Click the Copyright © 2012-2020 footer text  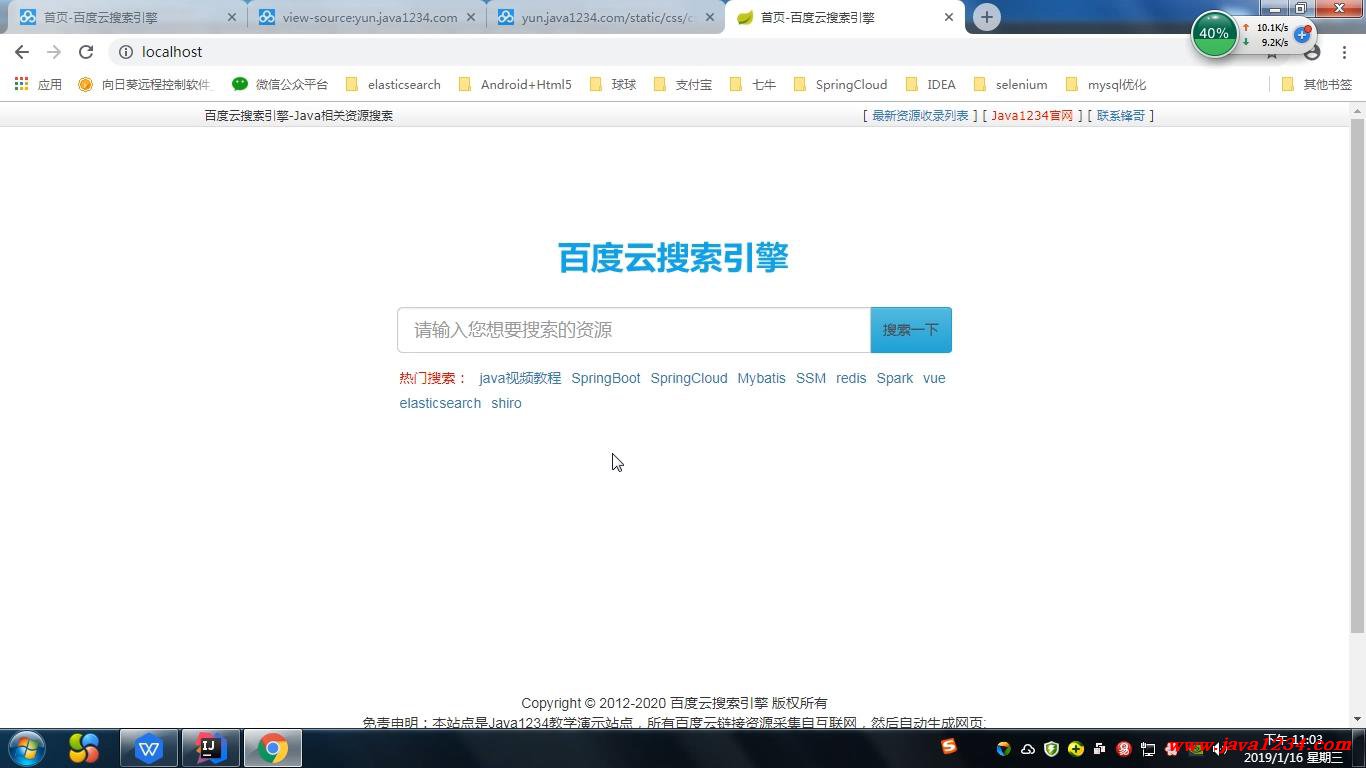(674, 703)
